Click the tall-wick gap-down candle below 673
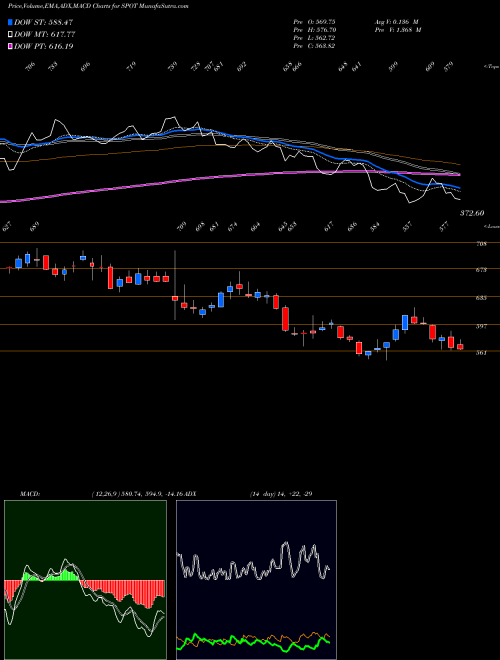Screen dimensions: 500x660 pyautogui.click(x=175, y=285)
